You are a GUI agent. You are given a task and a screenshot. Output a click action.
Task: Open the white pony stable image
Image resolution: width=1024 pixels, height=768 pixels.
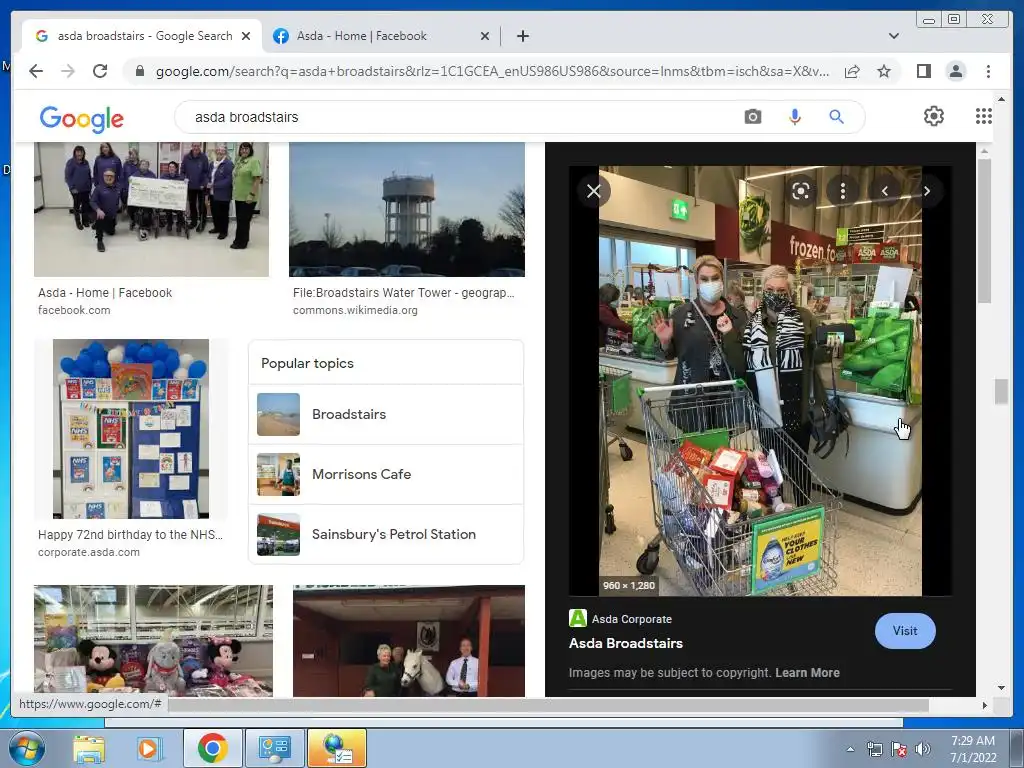click(x=409, y=641)
